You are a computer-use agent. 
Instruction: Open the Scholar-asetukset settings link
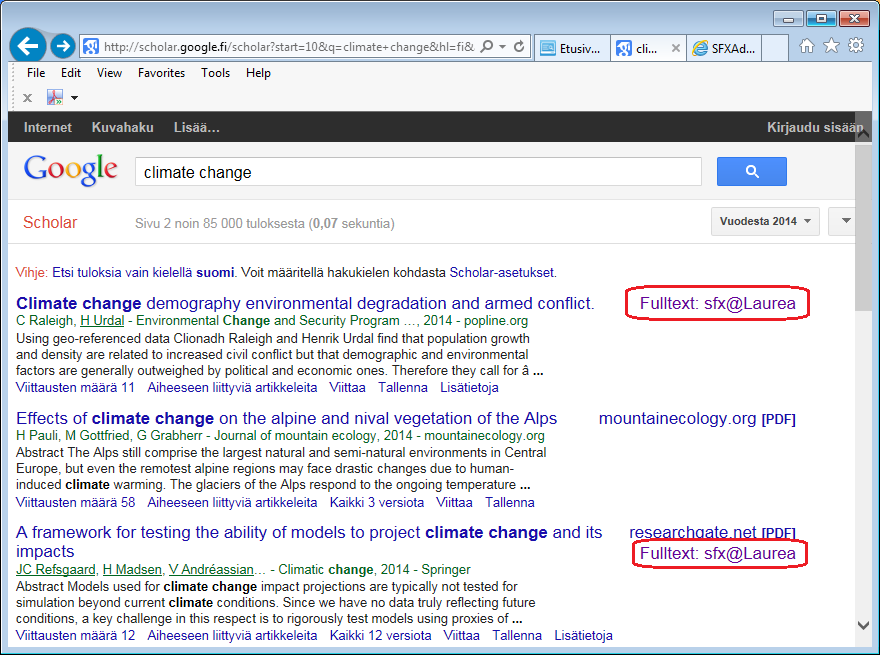pyautogui.click(x=502, y=272)
